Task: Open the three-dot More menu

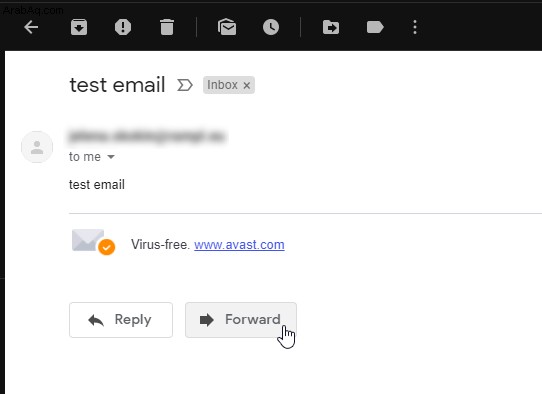Action: click(x=415, y=27)
